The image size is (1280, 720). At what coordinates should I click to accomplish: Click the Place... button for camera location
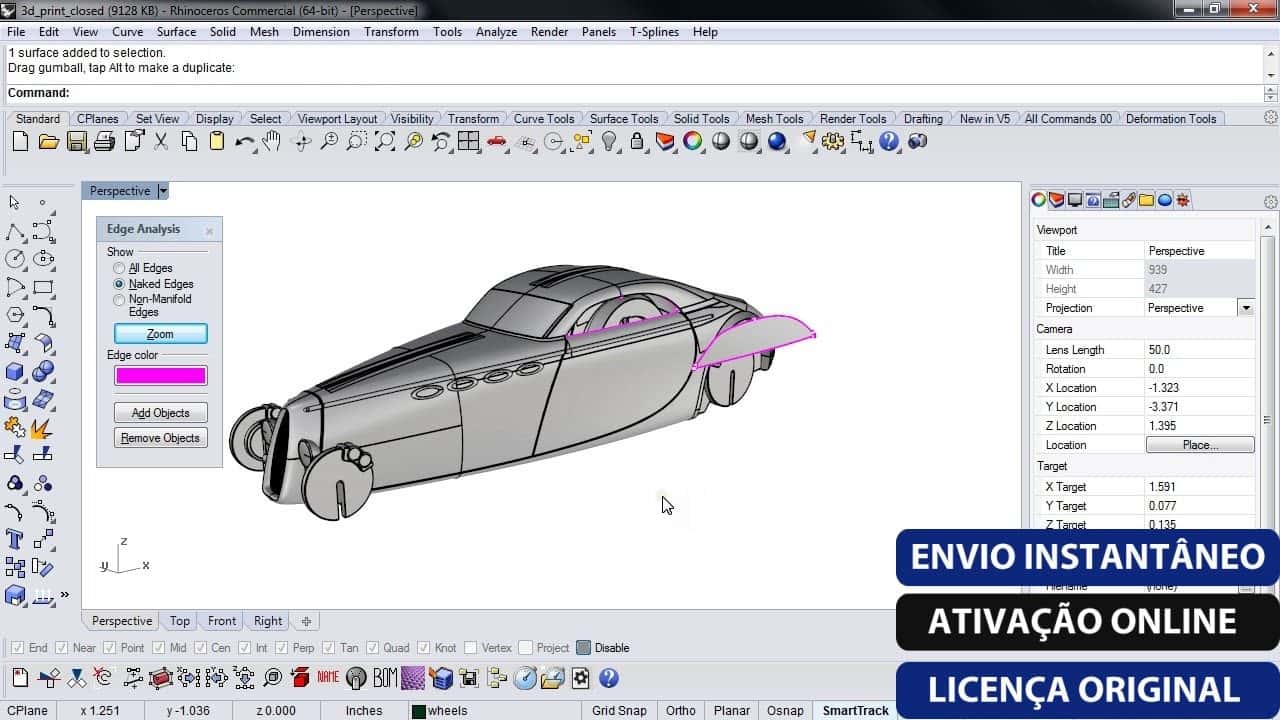1200,445
